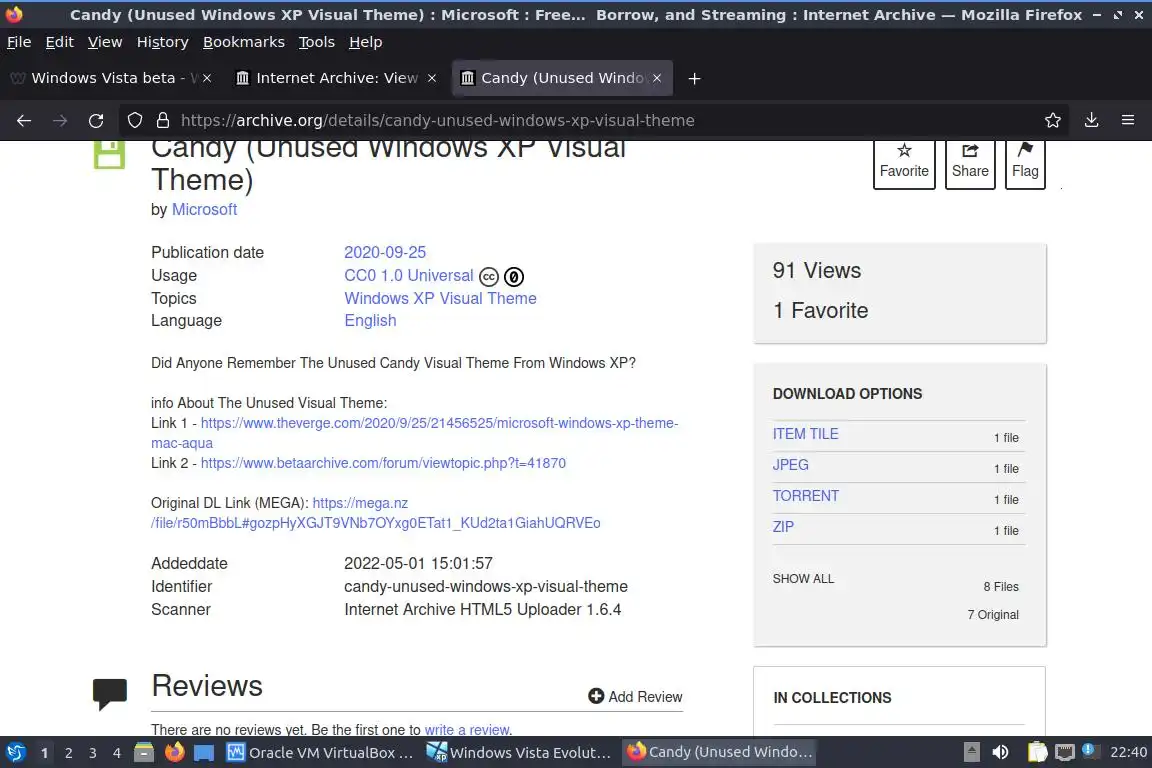This screenshot has height=768, width=1152.
Task: Switch to workspace 3
Action: point(93,753)
